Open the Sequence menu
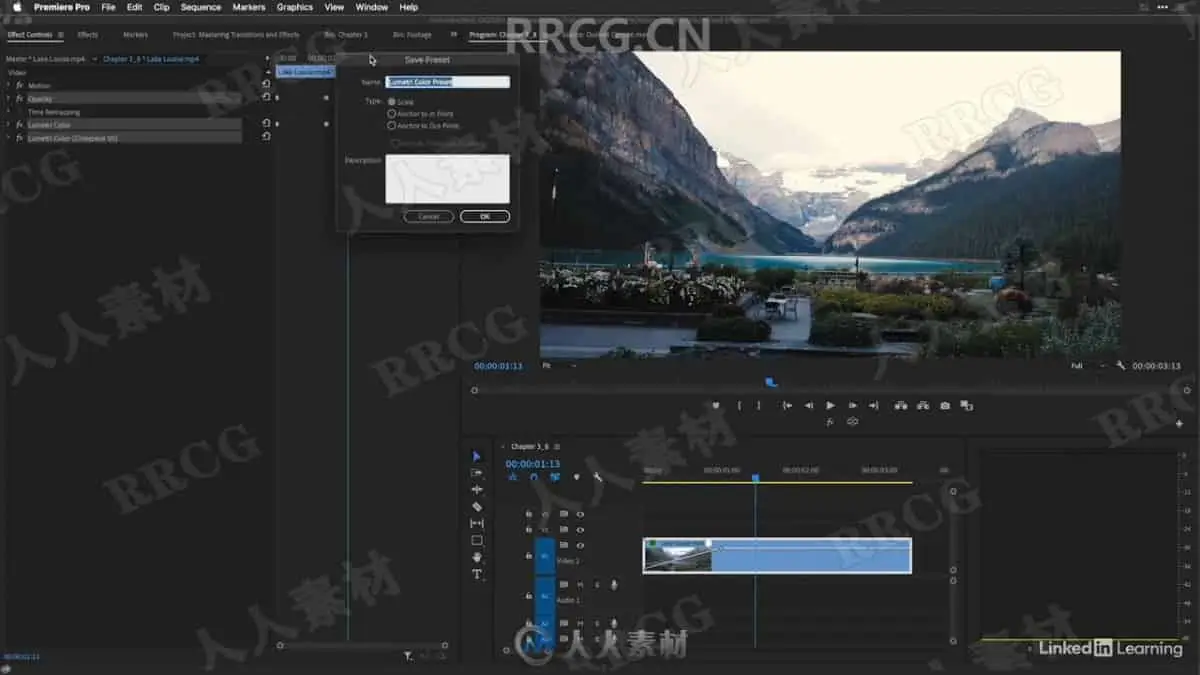This screenshot has height=675, width=1200. click(201, 7)
